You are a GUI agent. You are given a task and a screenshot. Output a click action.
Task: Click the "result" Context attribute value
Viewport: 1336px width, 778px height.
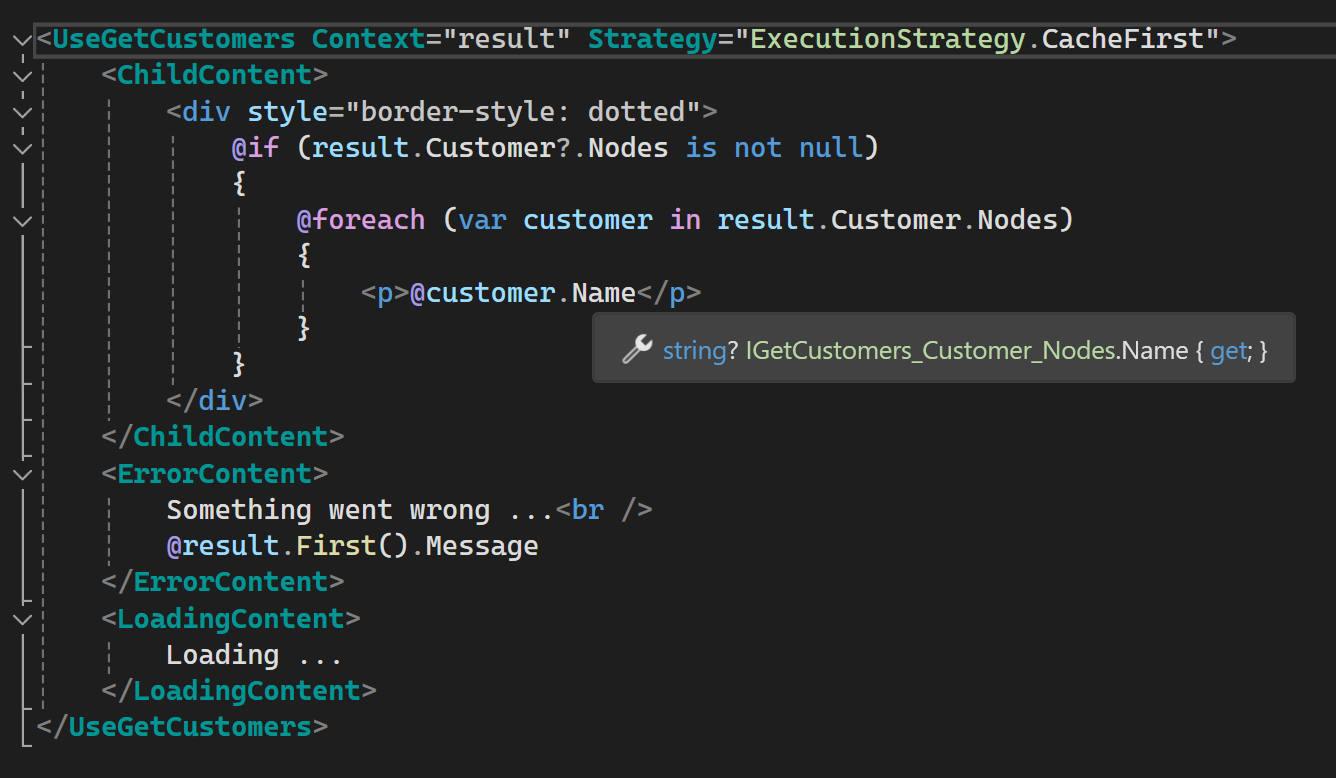(x=506, y=40)
